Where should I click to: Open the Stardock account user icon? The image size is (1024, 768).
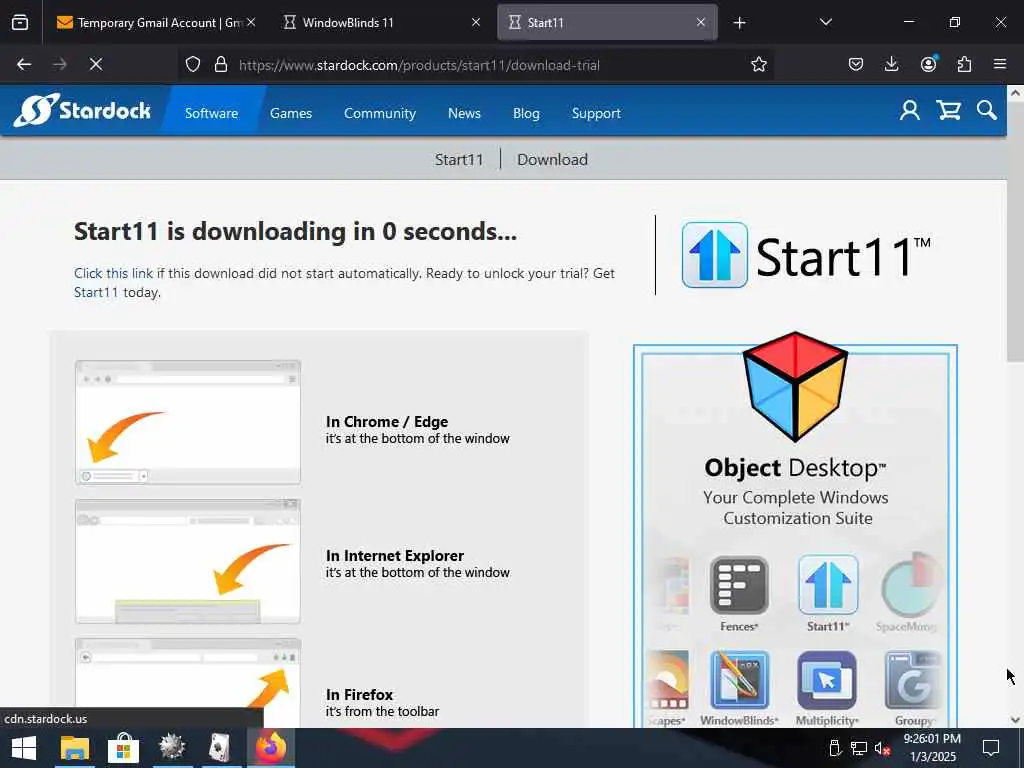910,110
